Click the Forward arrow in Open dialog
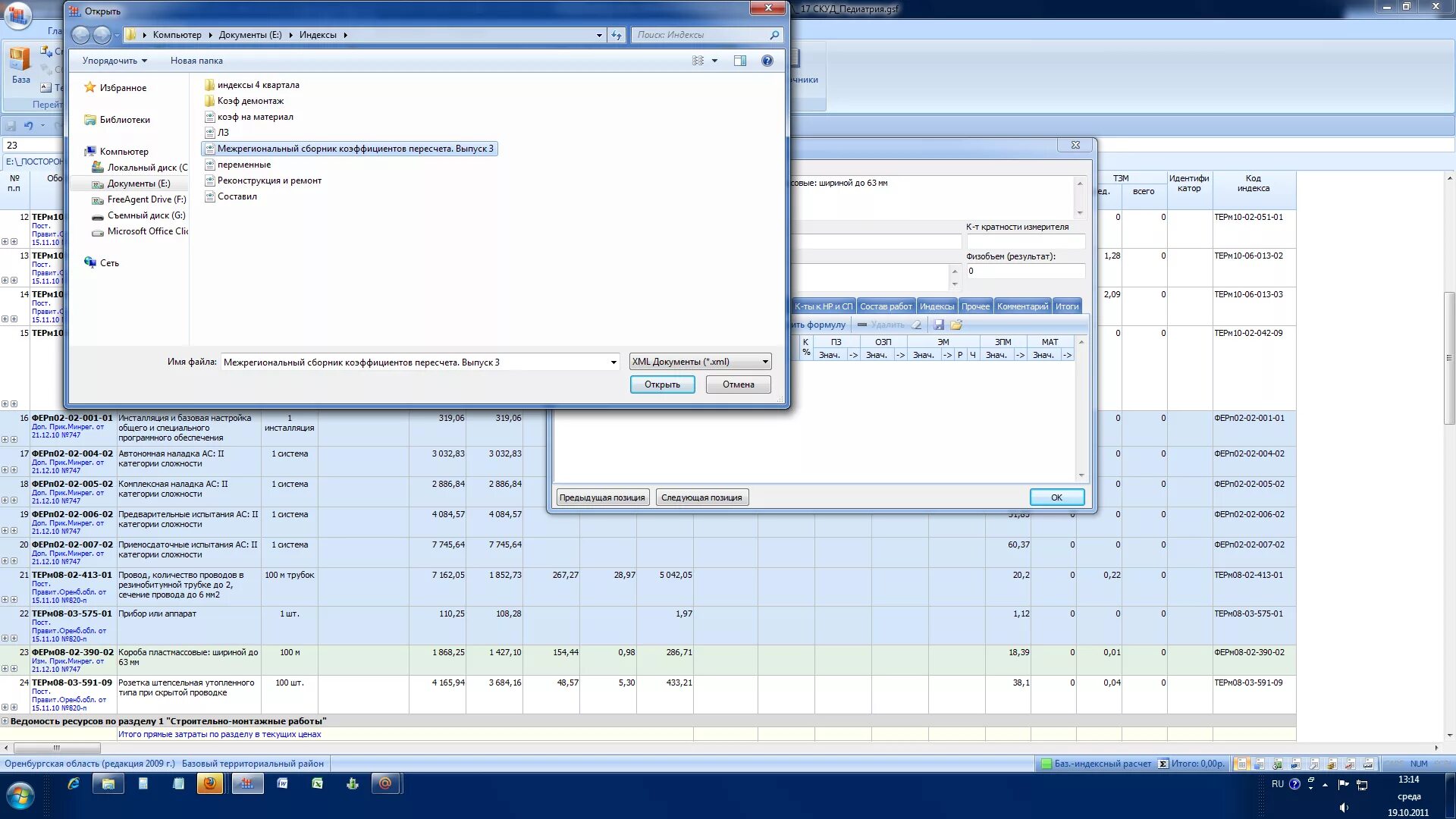This screenshot has width=1456, height=819. point(102,35)
